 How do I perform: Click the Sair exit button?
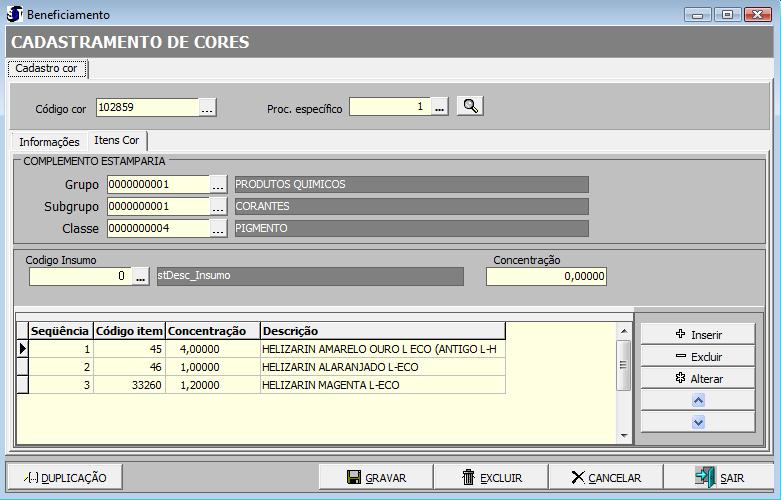719,477
